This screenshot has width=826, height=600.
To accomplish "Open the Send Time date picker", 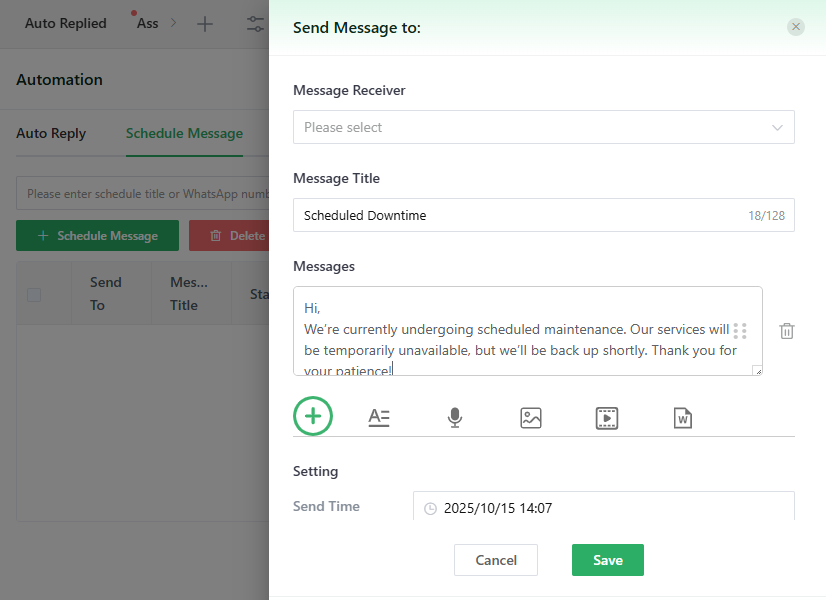I will [x=603, y=508].
